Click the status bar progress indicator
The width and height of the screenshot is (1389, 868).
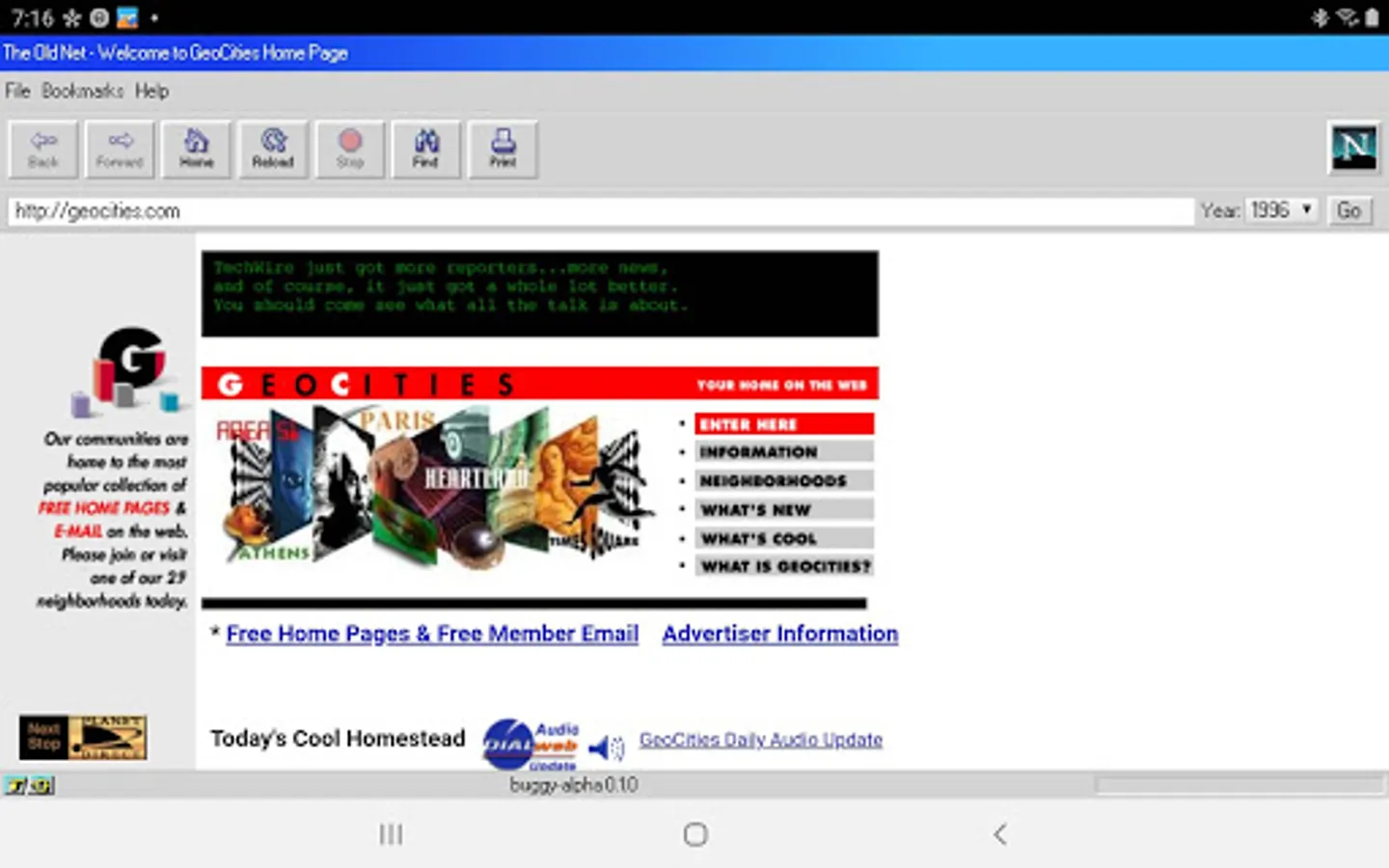click(1239, 786)
